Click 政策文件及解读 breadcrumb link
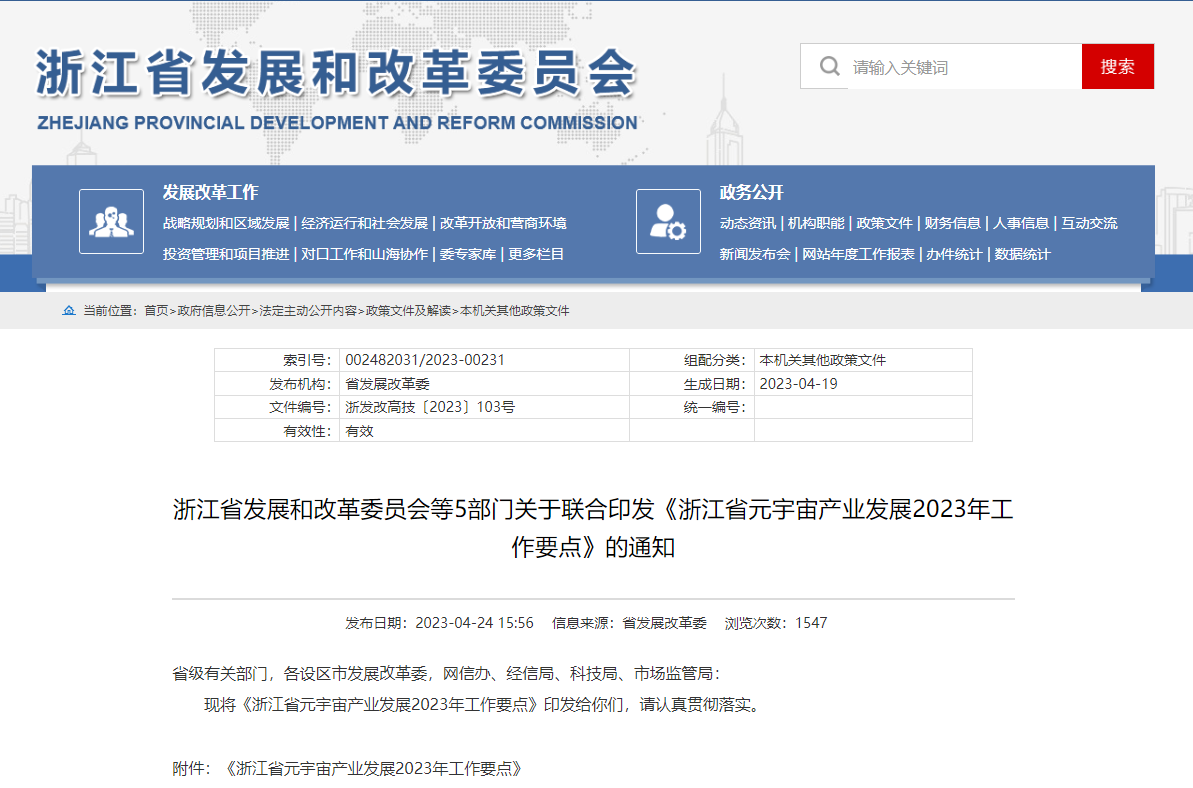 pos(408,311)
